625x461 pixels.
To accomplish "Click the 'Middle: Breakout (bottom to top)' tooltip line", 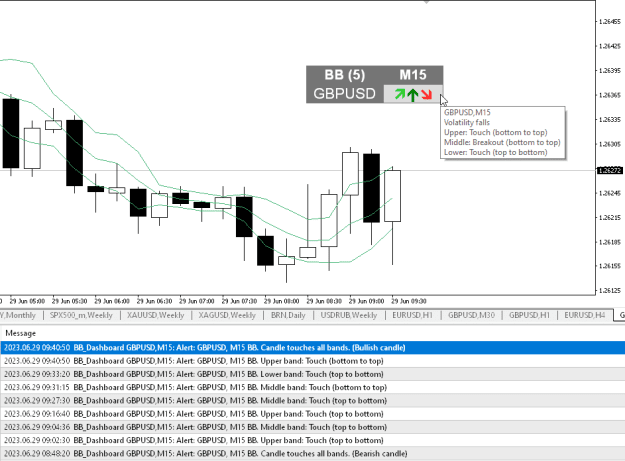I will pos(502,142).
